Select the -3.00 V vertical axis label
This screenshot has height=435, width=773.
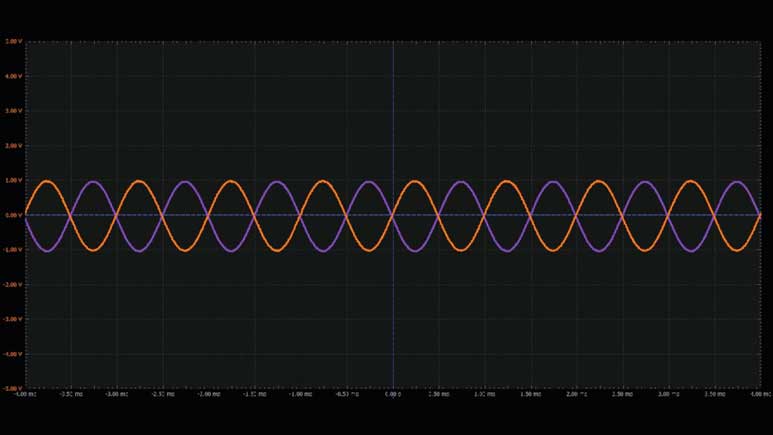coord(12,320)
